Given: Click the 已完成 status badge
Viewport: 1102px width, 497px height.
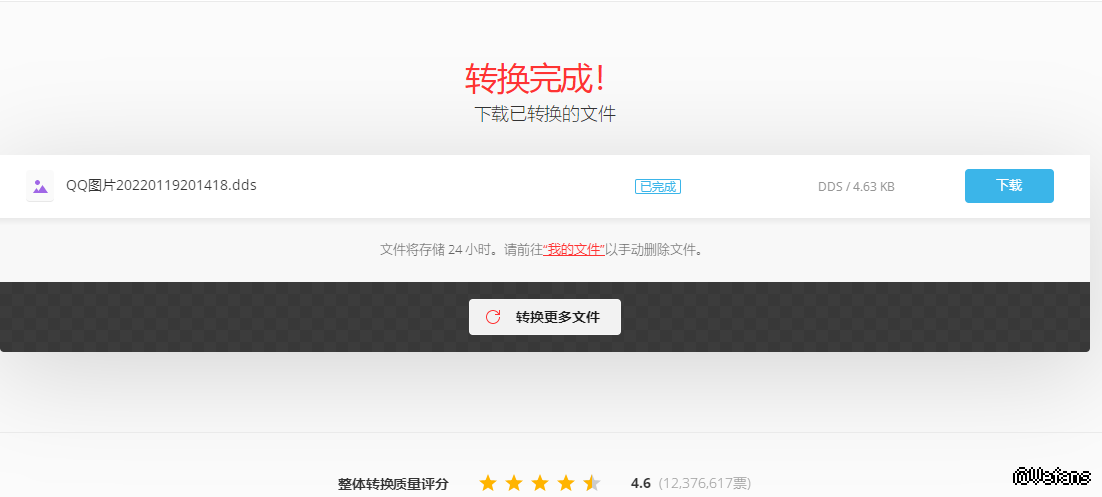Looking at the screenshot, I should pos(658,186).
